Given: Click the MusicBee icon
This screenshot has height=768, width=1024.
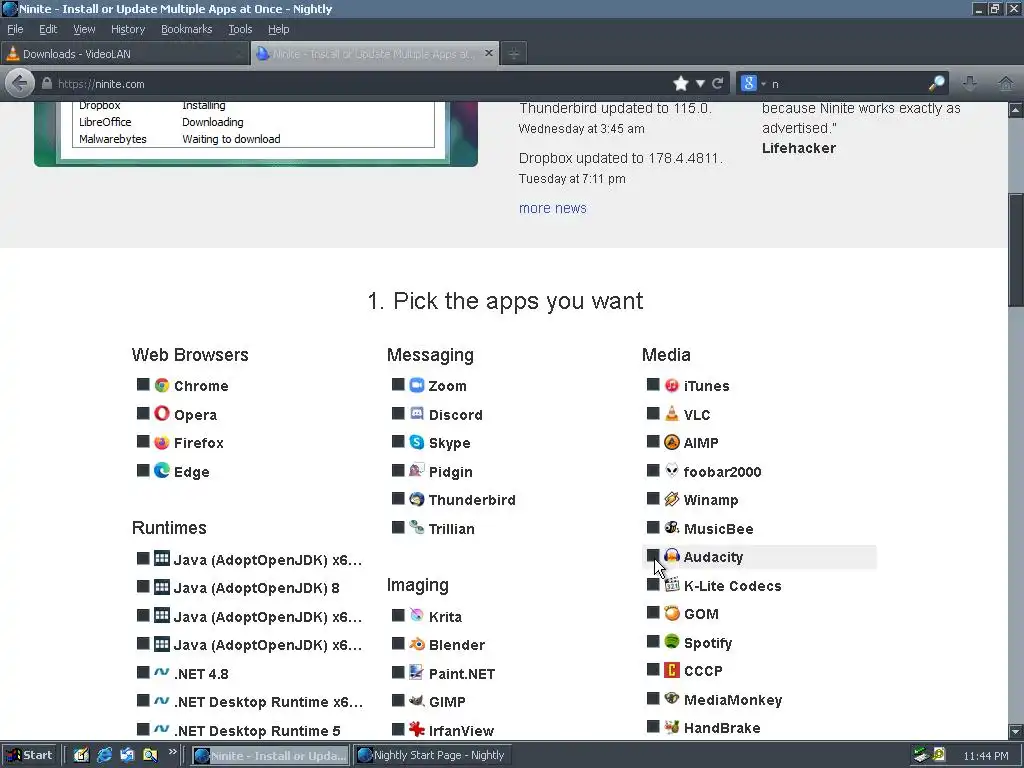Looking at the screenshot, I should coord(672,527).
